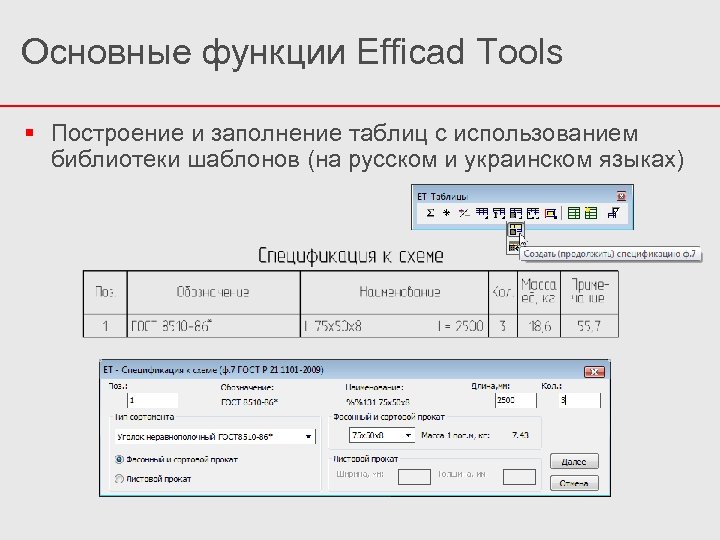Viewport: 720px width, 540px height.
Task: Click the L 75x50x8 cell in the table
Action: click(x=394, y=326)
